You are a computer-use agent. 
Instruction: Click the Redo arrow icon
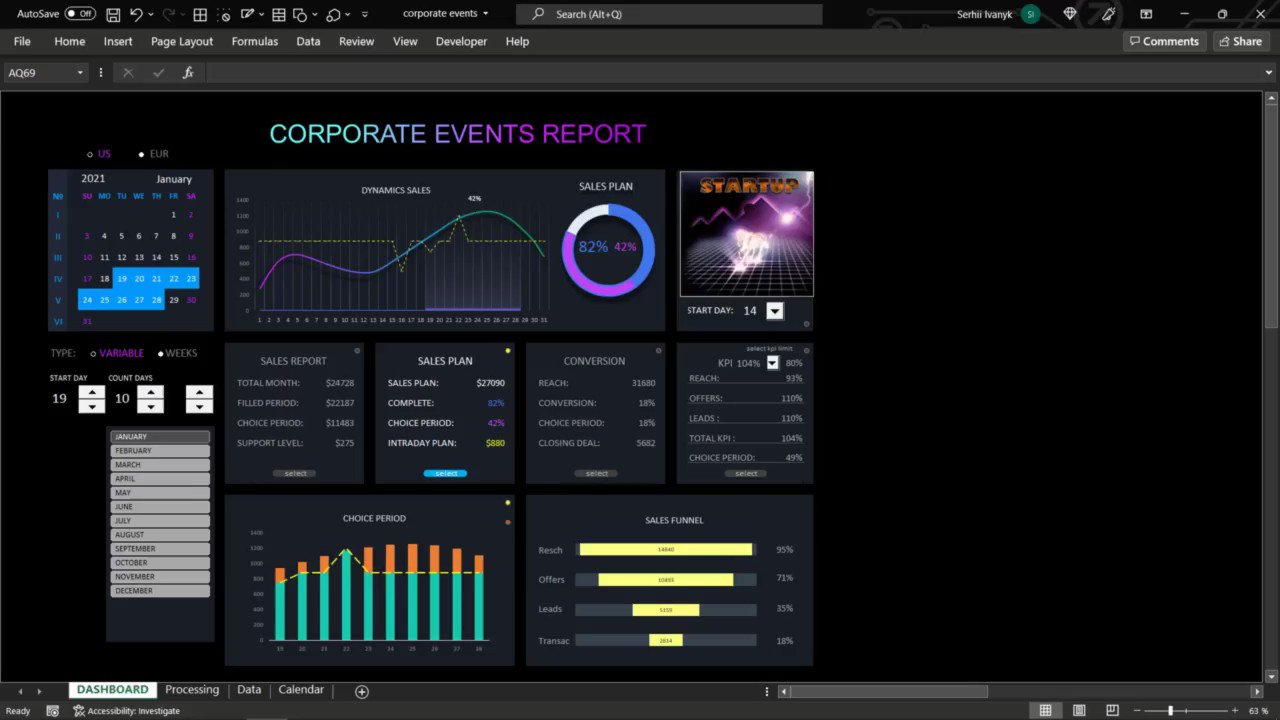pyautogui.click(x=167, y=14)
